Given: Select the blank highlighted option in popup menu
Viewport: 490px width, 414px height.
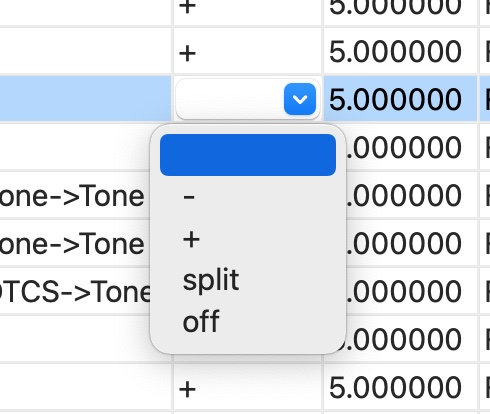Looking at the screenshot, I should click(x=248, y=155).
